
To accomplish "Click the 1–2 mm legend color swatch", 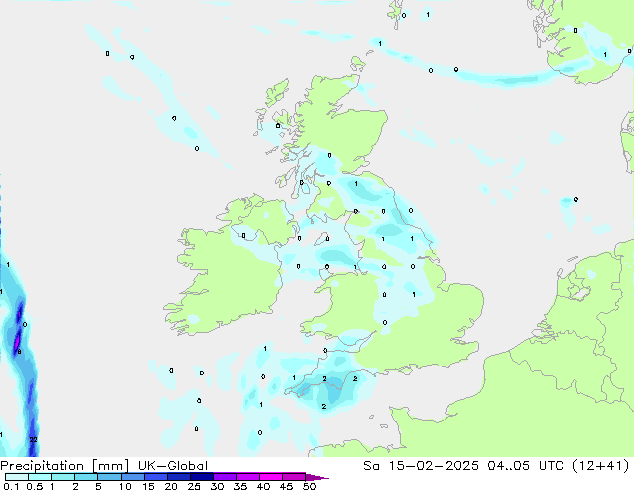I will (63, 477).
